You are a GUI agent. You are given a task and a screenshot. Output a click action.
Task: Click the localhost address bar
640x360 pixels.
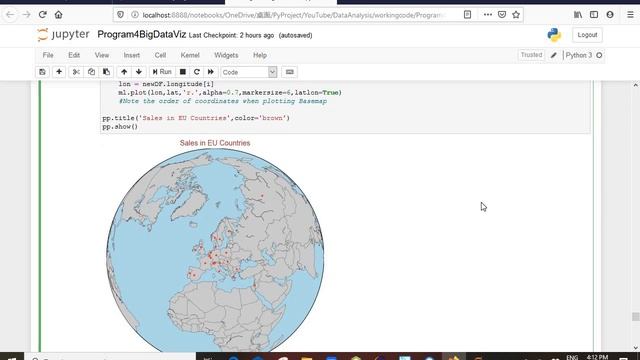(293, 15)
